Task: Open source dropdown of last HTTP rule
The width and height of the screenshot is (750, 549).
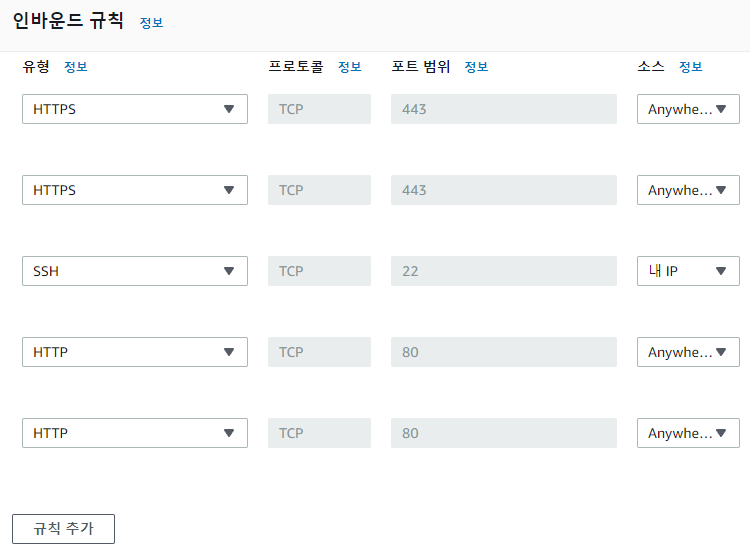Action: [x=688, y=433]
